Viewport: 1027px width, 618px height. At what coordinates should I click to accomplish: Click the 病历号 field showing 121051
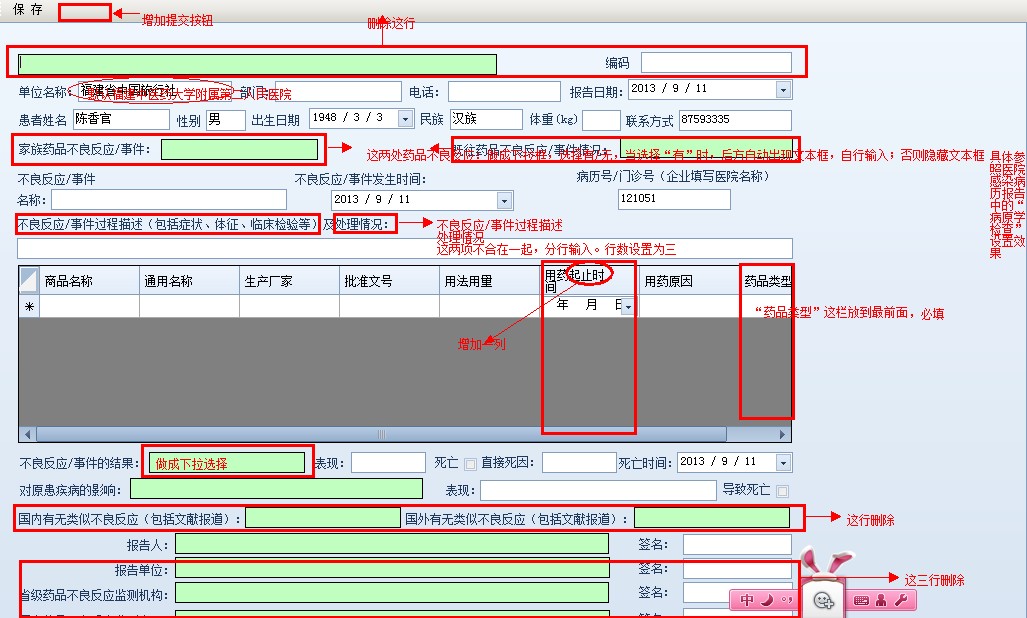coord(674,199)
